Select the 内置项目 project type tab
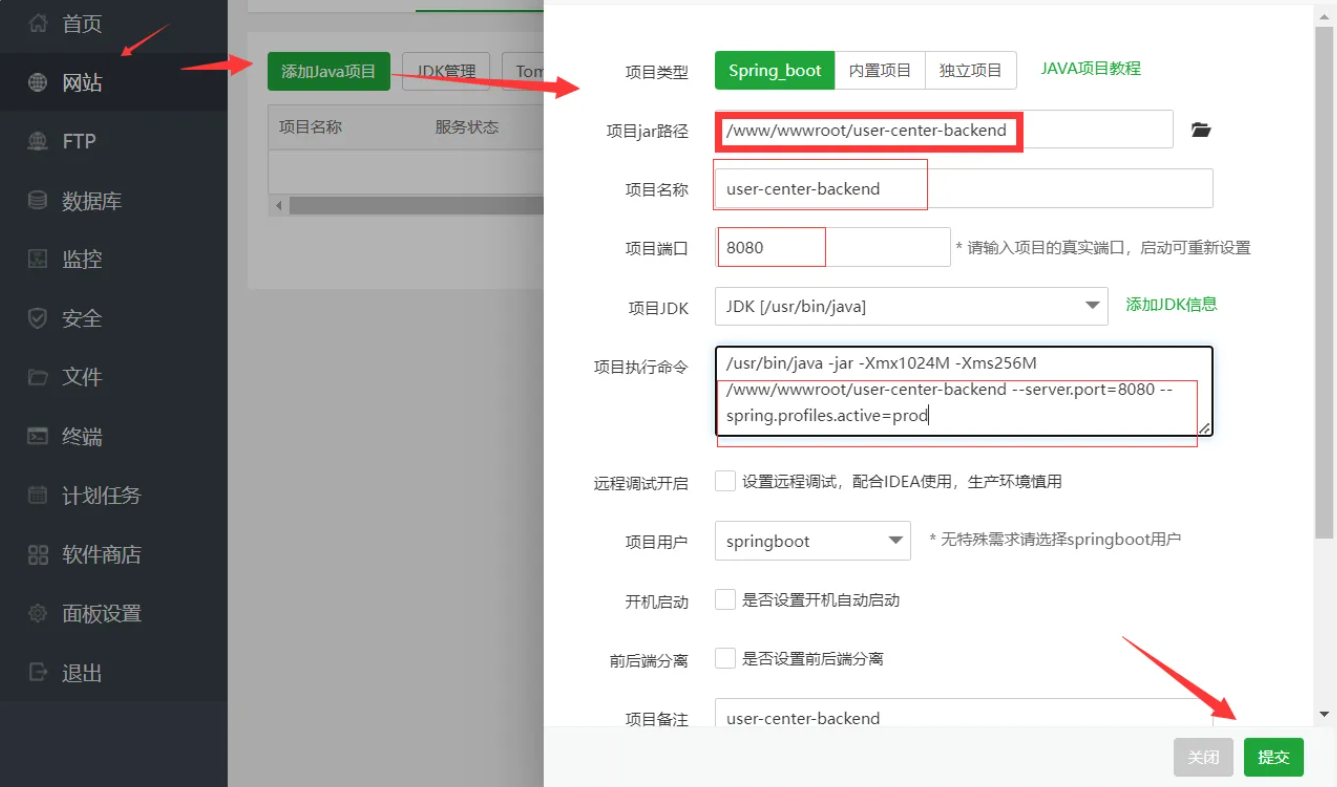Viewport: 1337px width, 787px height. [x=880, y=70]
